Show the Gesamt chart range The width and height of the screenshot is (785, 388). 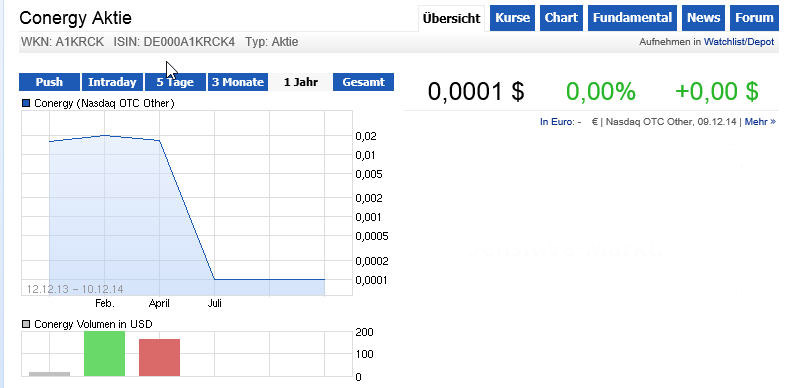(363, 82)
